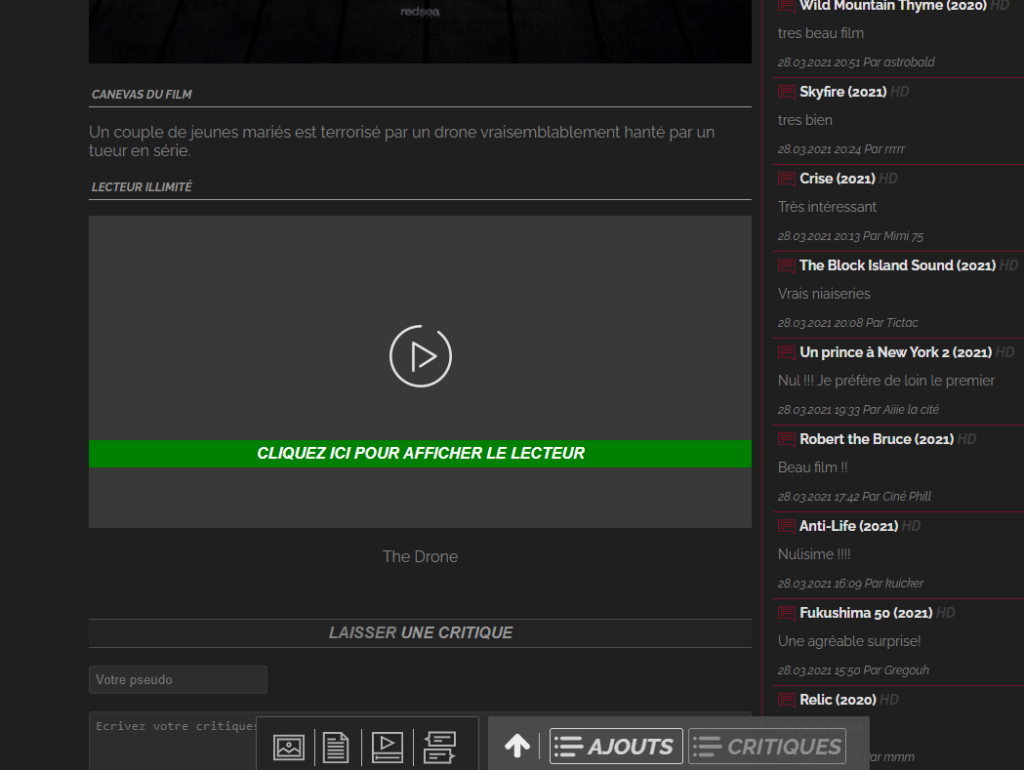Open the image icon in bottom toolbar

click(289, 747)
